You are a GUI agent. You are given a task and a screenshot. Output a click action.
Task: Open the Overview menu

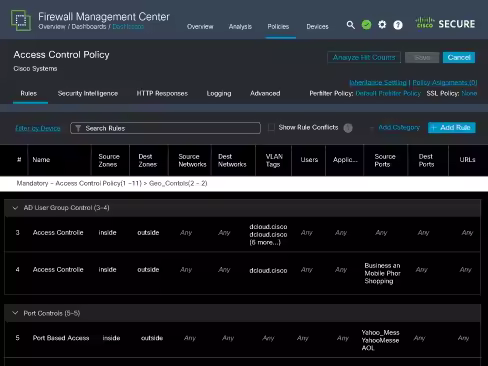click(x=200, y=27)
